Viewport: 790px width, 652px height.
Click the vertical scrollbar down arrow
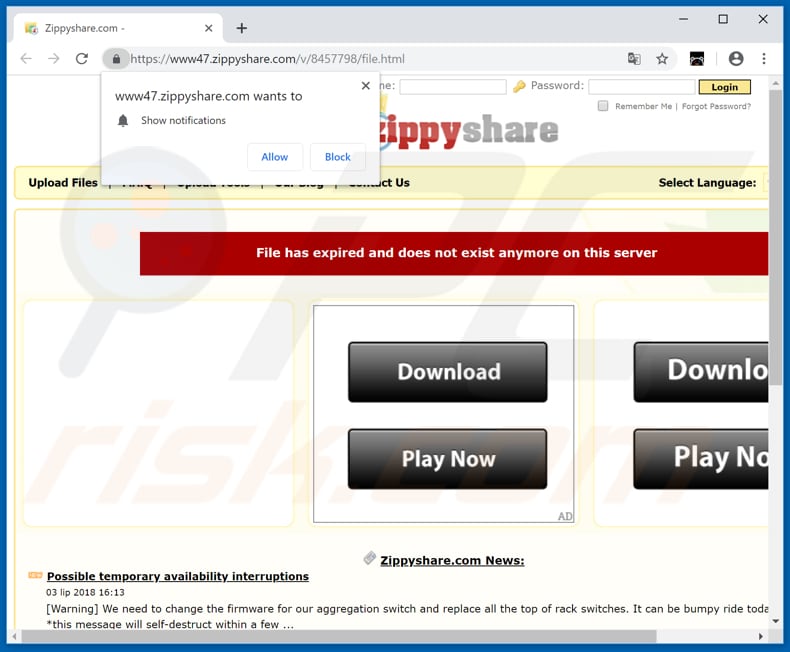click(x=775, y=621)
